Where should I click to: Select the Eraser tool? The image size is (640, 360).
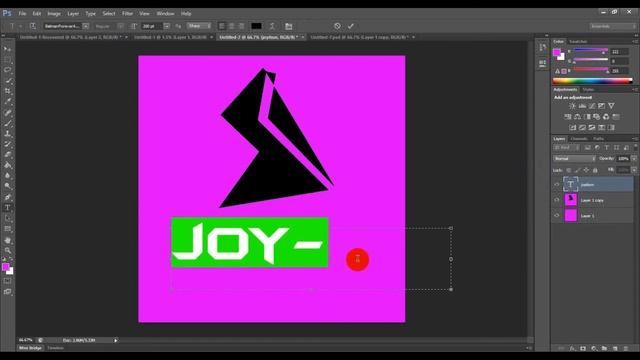pos(7,155)
